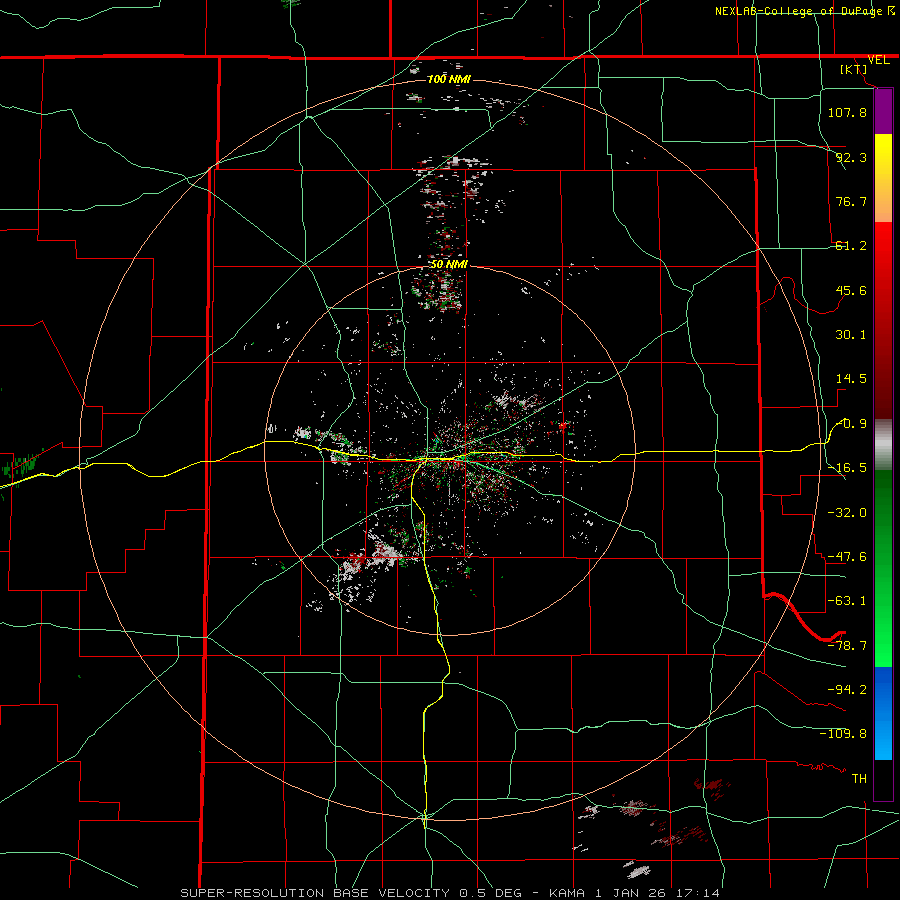Click the purple segment of the color bar

883,112
